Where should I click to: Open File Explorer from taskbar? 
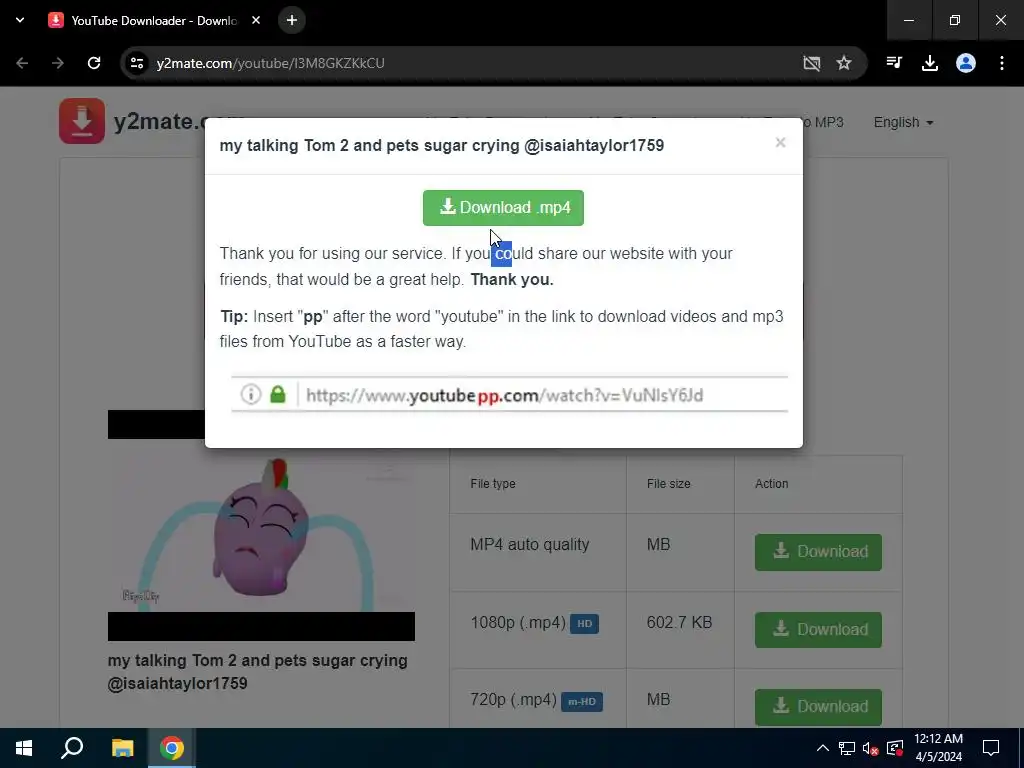(123, 748)
